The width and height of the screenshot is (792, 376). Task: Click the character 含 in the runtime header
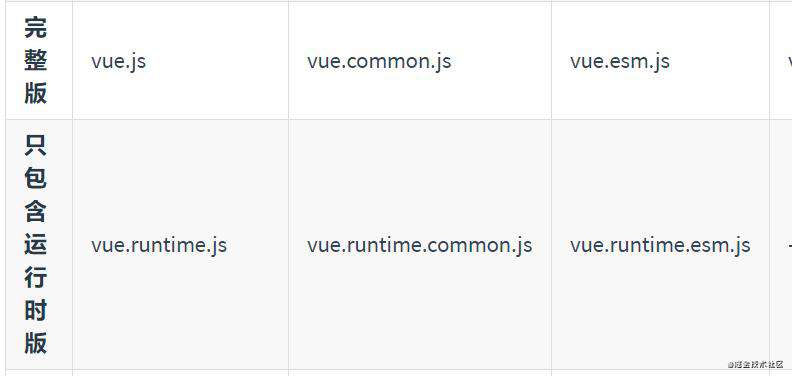pos(35,211)
